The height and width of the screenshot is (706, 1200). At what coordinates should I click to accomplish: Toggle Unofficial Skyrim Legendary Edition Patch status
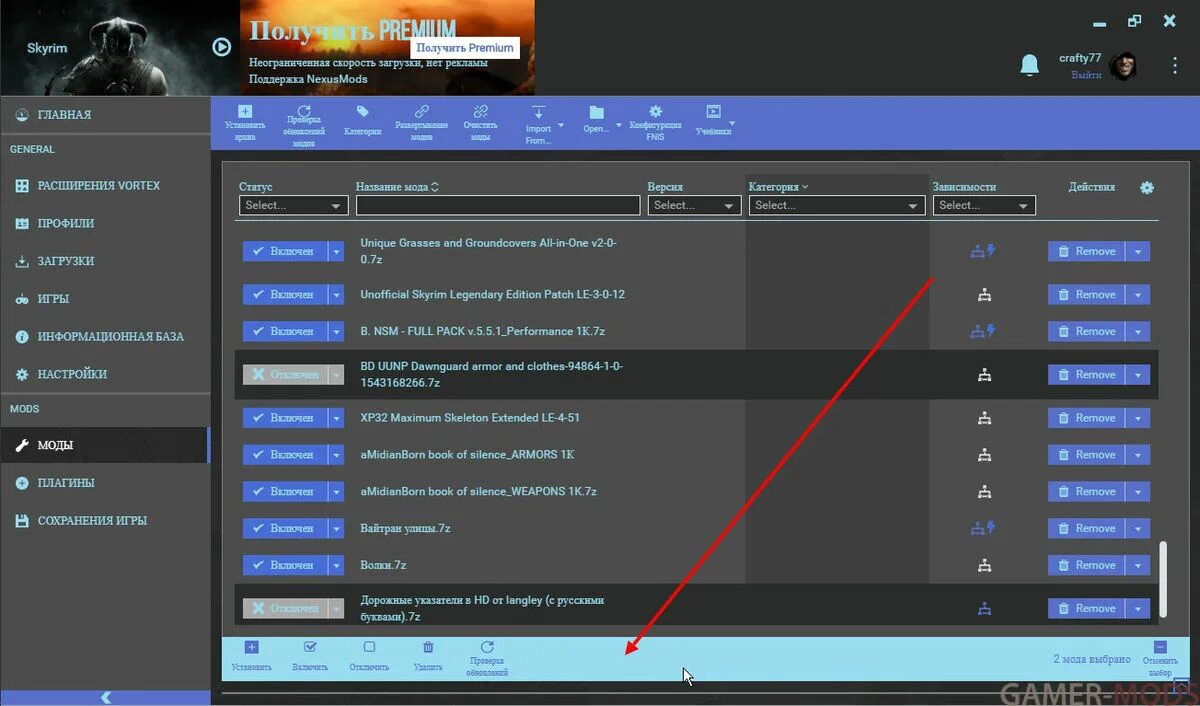pos(284,295)
